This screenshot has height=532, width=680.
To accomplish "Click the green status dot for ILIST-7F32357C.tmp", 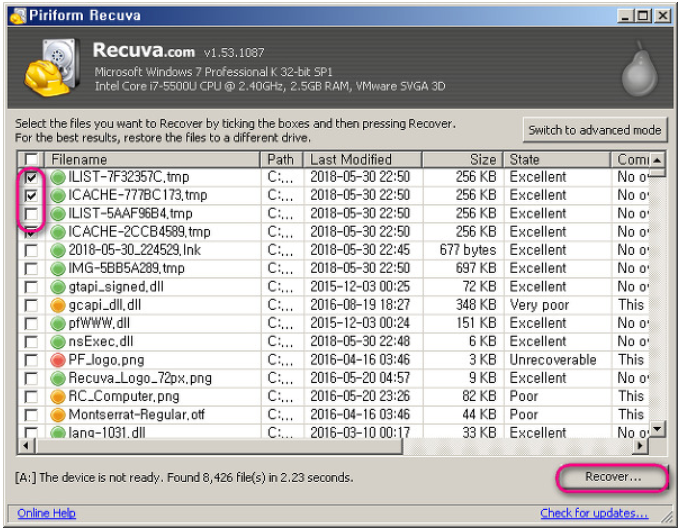I will [57, 177].
